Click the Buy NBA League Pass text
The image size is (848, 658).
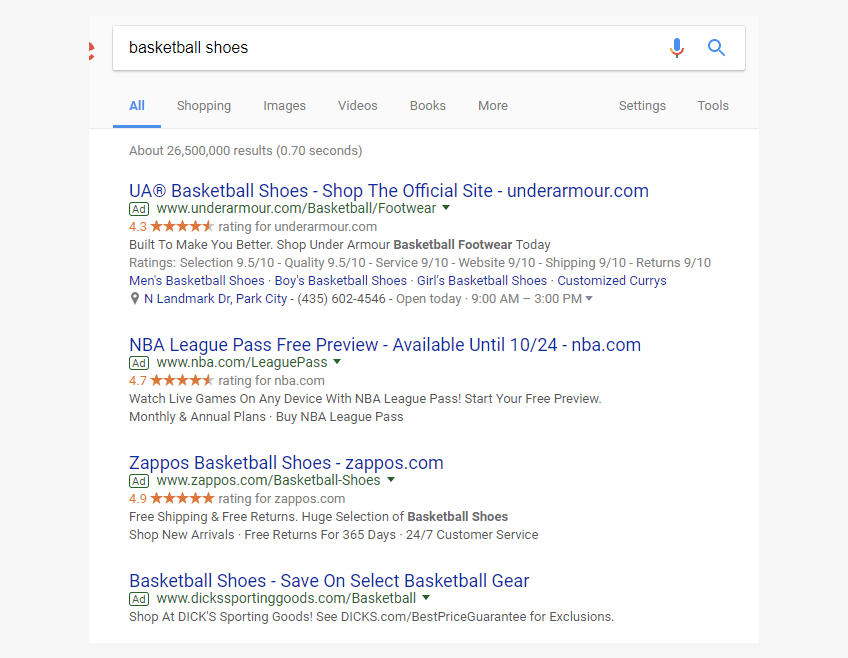coord(340,417)
